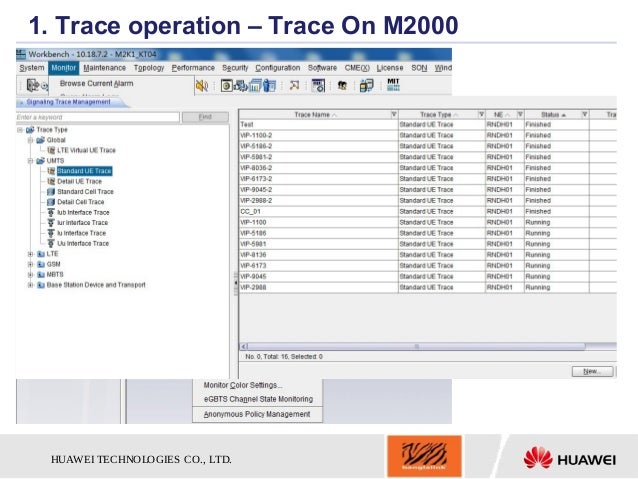The image size is (638, 479).
Task: Click the UMTS folder icon
Action: [x=40, y=161]
